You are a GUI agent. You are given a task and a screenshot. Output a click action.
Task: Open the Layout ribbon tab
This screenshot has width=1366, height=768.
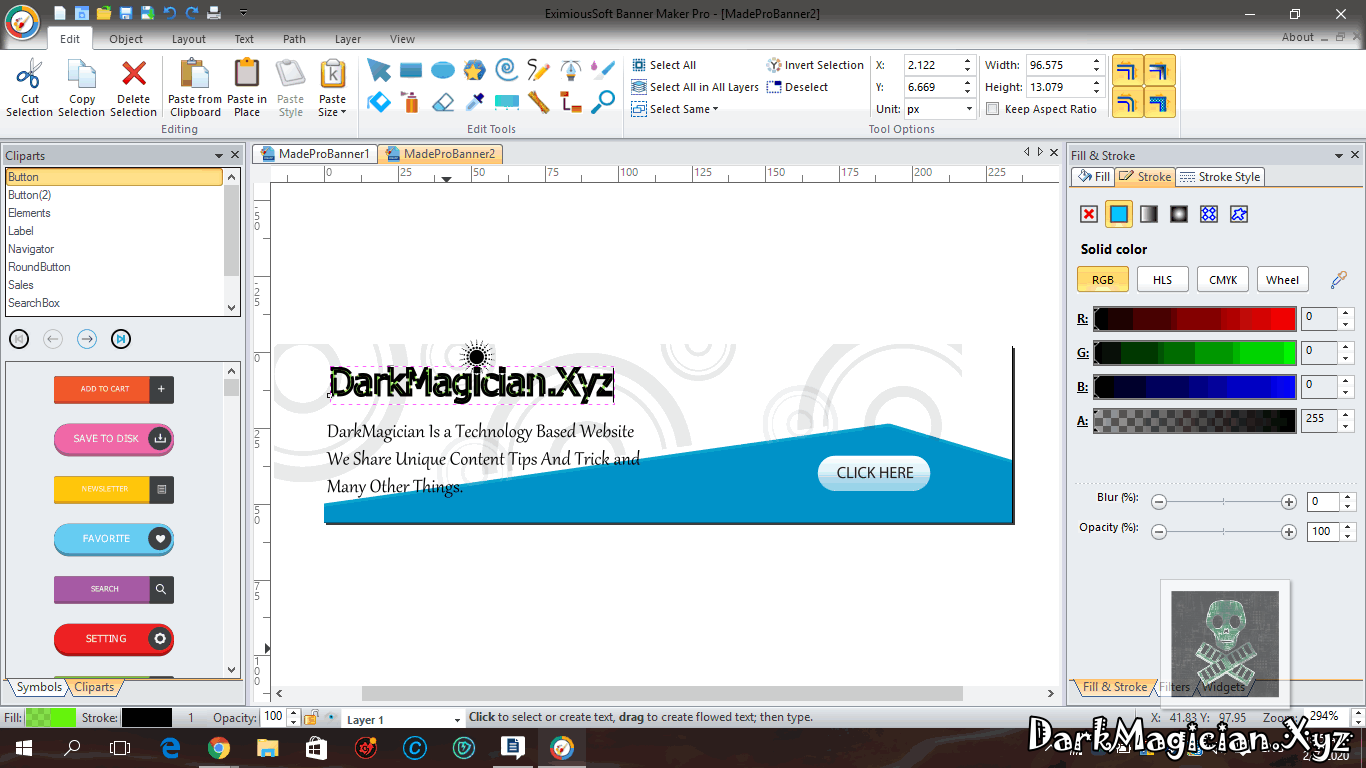point(188,39)
